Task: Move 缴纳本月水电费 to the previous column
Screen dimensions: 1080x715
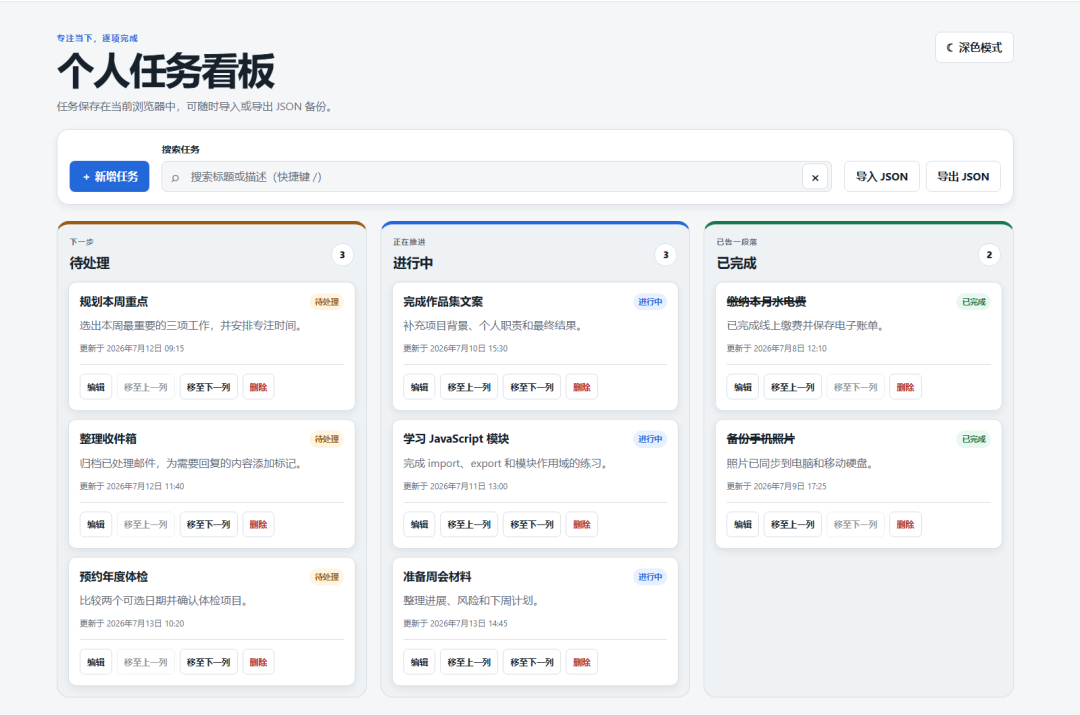Action: 793,387
